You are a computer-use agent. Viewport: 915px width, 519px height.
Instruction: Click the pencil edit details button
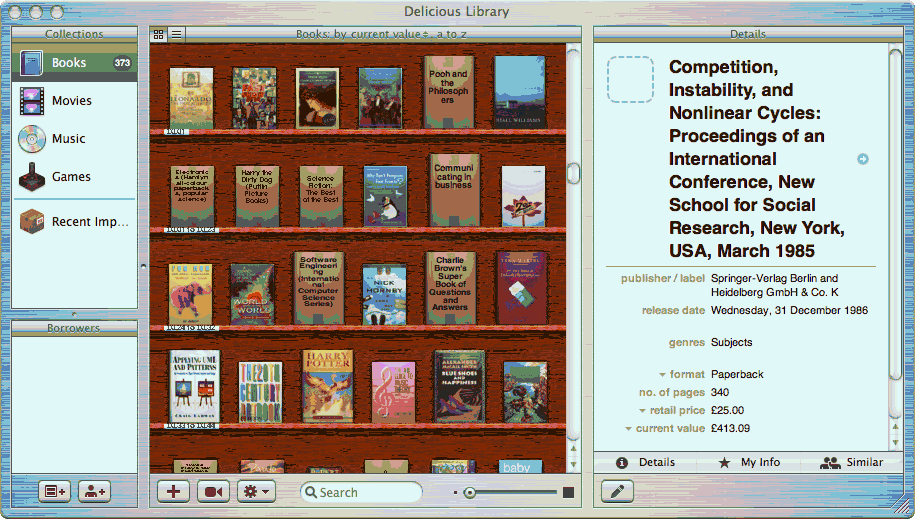pyautogui.click(x=617, y=492)
